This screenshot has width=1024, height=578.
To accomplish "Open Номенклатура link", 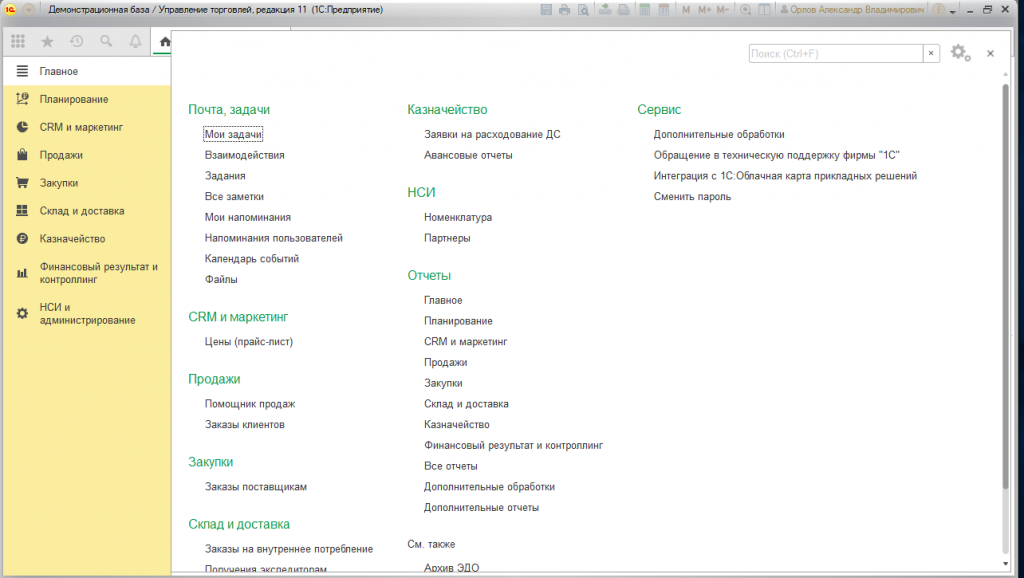I will [458, 217].
